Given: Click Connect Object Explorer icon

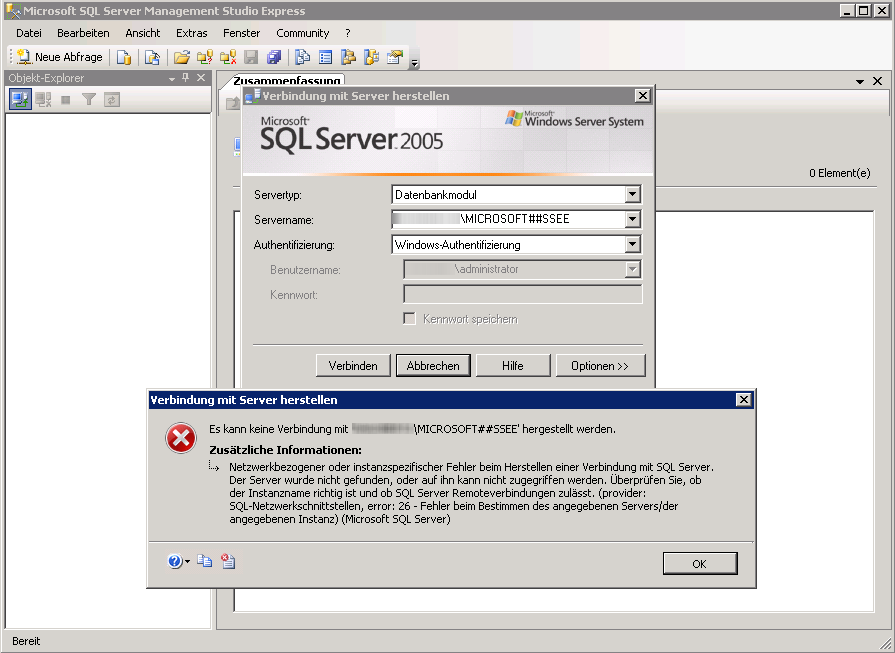Looking at the screenshot, I should [x=20, y=99].
